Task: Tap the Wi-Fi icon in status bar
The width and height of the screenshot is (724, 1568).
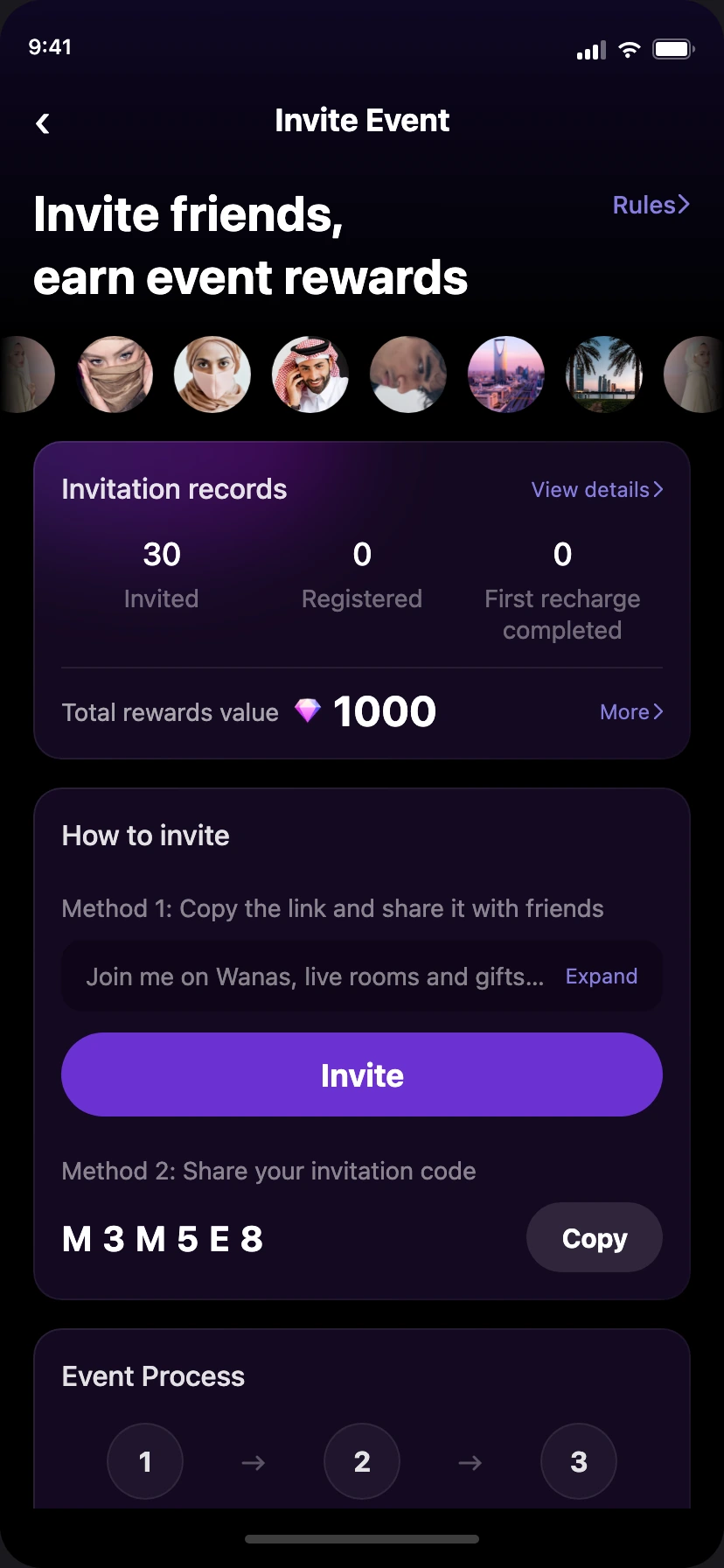Action: 629,50
